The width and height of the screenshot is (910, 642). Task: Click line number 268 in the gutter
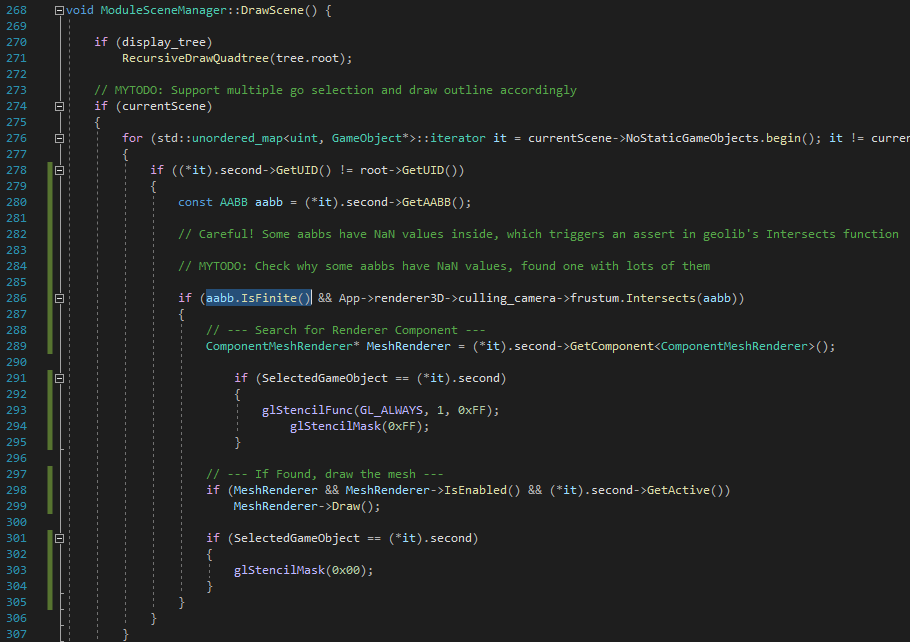point(16,10)
